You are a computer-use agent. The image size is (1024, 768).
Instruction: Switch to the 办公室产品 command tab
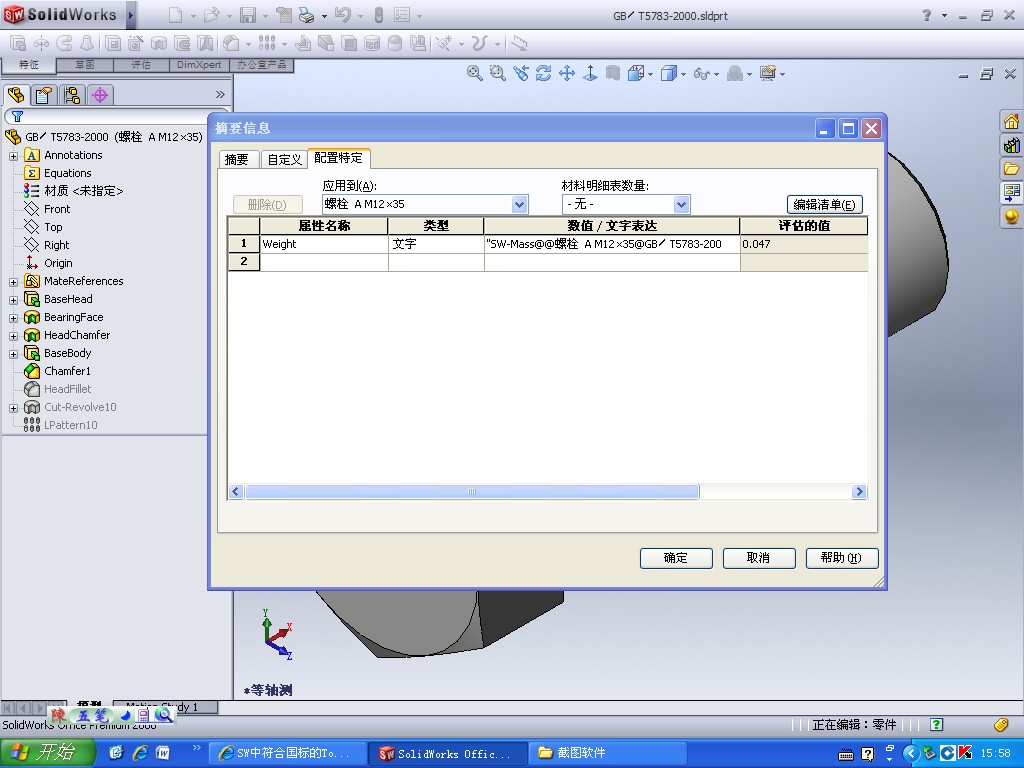tap(261, 65)
